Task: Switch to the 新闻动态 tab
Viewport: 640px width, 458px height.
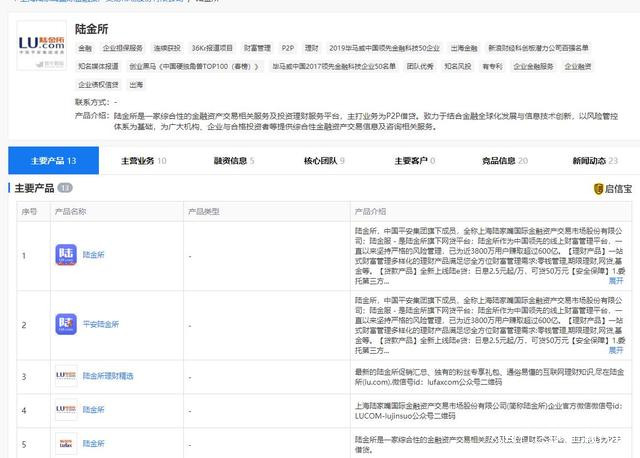Action: 595,160
